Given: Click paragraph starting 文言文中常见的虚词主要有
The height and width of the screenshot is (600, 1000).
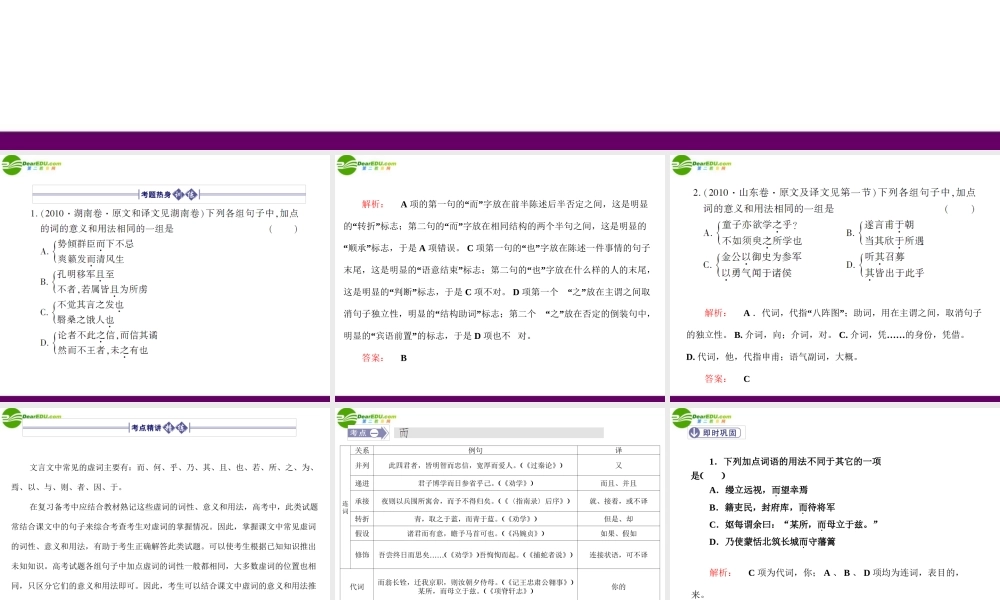Looking at the screenshot, I should 164,476.
